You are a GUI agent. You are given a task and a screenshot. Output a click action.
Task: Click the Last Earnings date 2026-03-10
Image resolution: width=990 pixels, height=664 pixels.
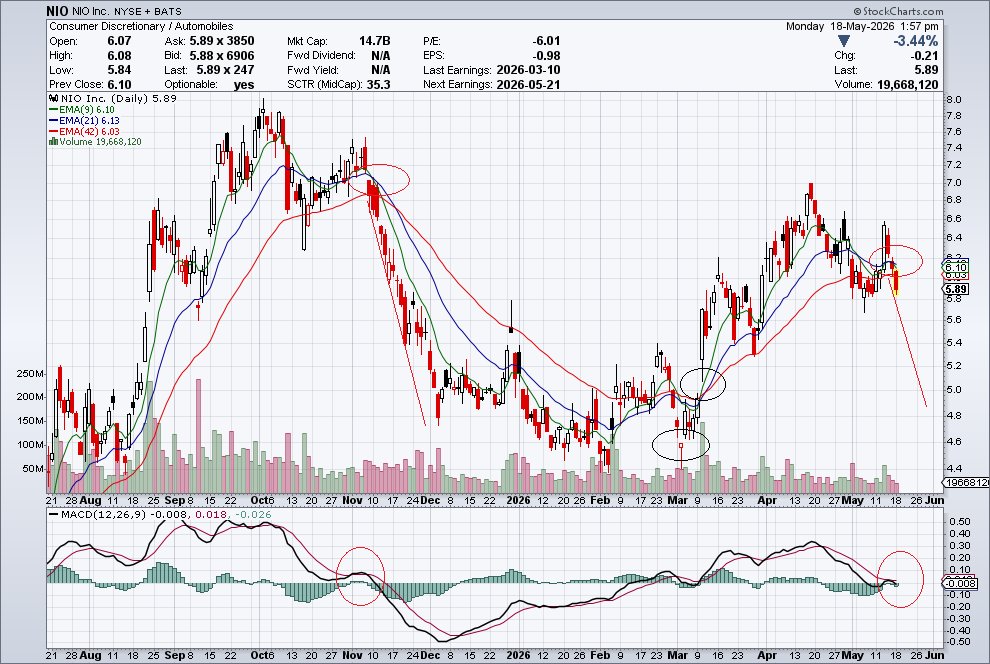(x=528, y=70)
